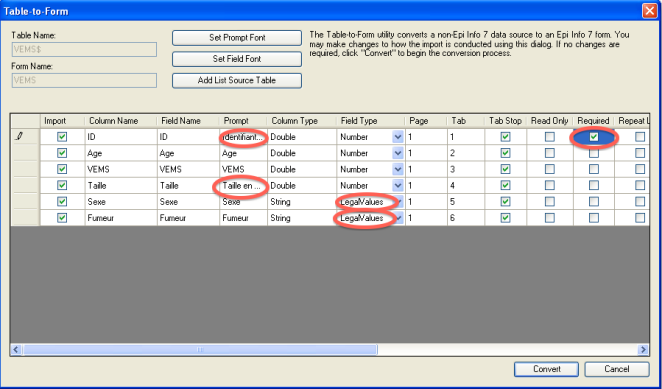The width and height of the screenshot is (662, 389).
Task: Click the Add List Source Table button
Action: click(x=237, y=80)
